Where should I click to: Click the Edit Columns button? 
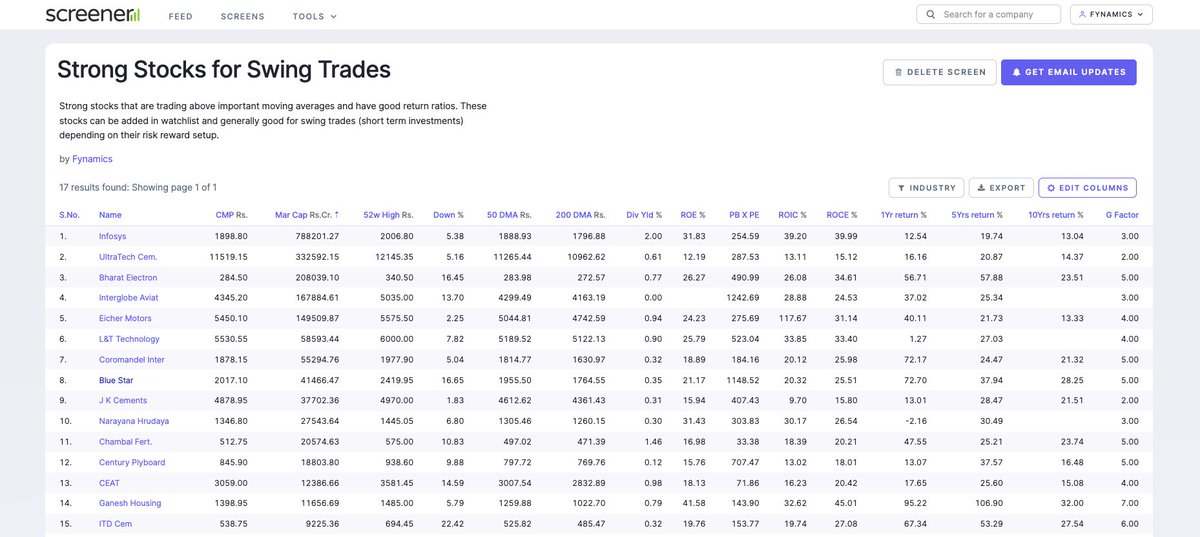pyautogui.click(x=1087, y=188)
